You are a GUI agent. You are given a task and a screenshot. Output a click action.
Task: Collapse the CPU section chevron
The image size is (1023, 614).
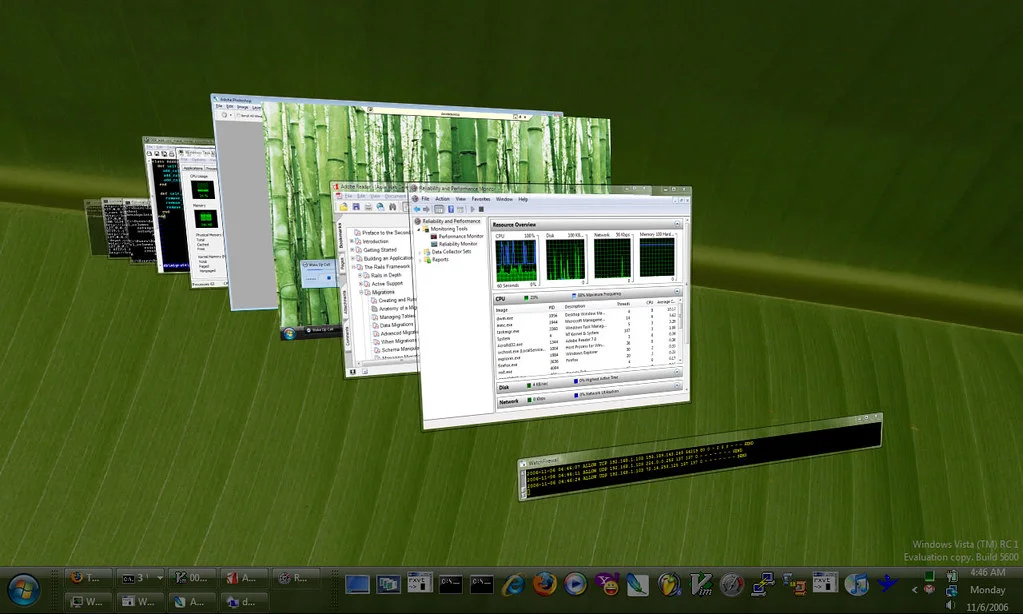(x=677, y=291)
